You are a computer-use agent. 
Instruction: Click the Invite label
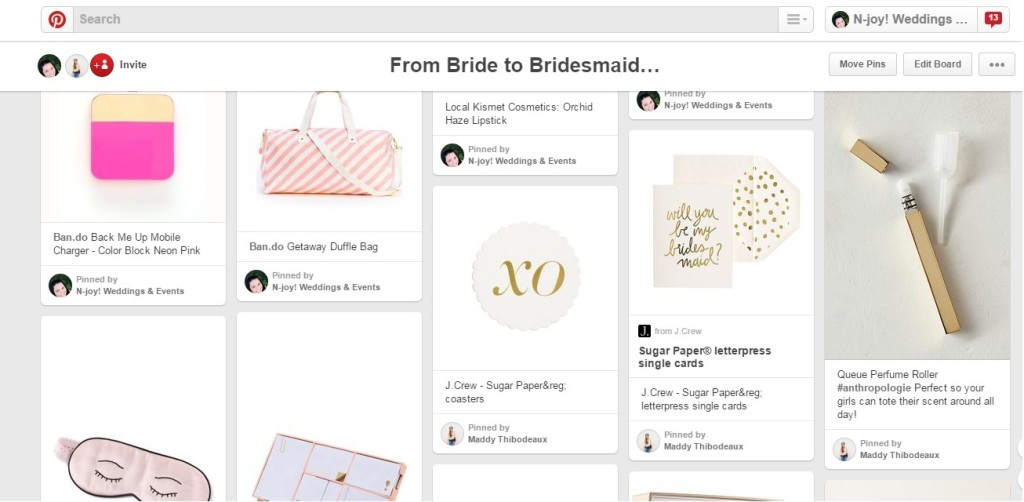click(x=133, y=65)
